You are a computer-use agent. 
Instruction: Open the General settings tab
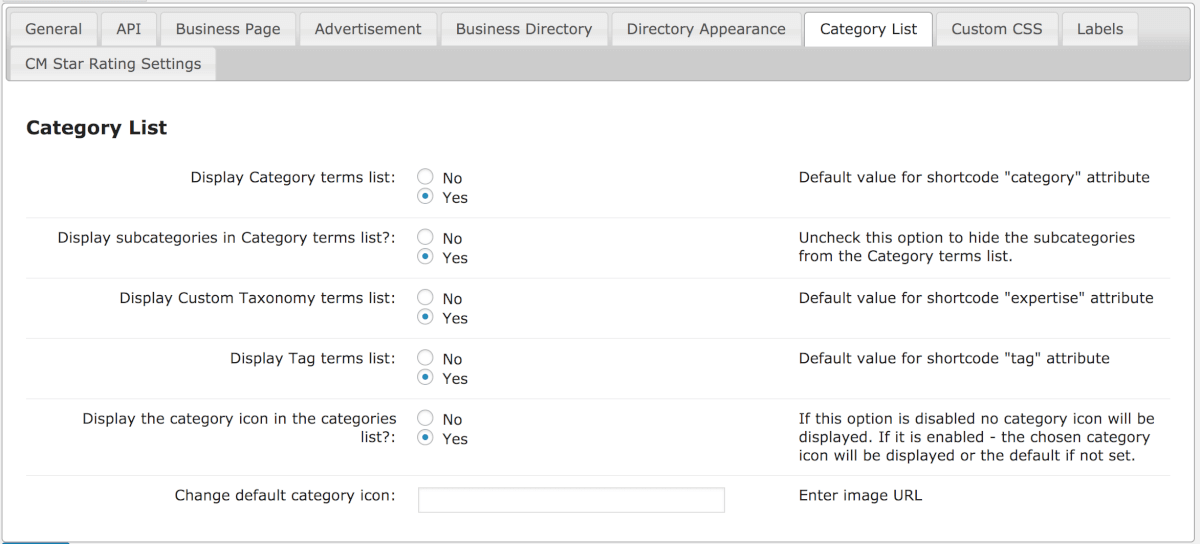tap(54, 29)
